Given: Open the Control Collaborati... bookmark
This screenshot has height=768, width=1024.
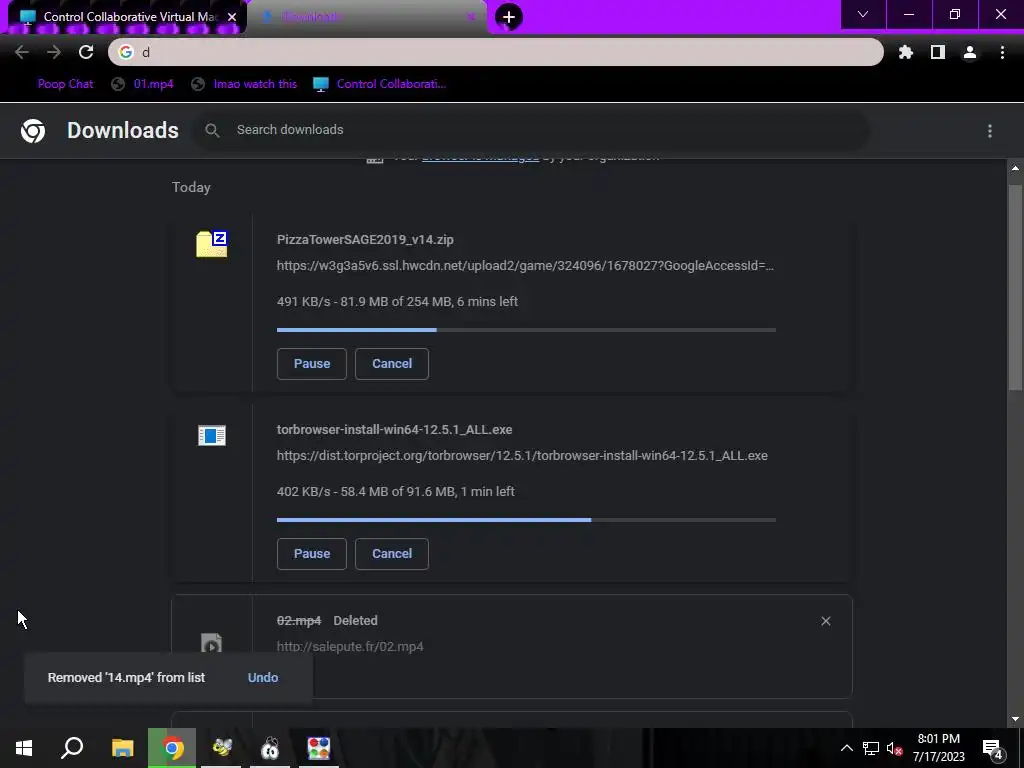Looking at the screenshot, I should (x=379, y=84).
